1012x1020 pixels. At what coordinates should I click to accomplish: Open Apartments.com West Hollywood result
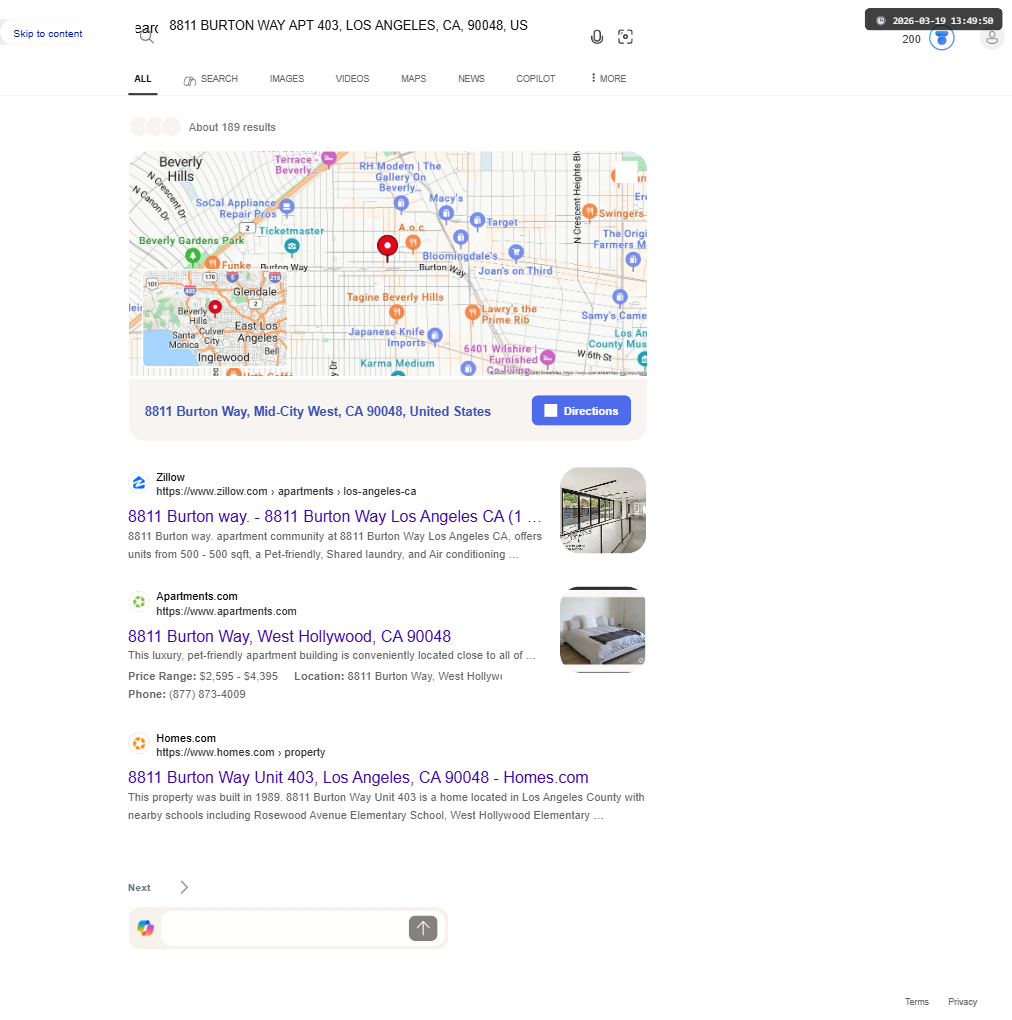289,636
